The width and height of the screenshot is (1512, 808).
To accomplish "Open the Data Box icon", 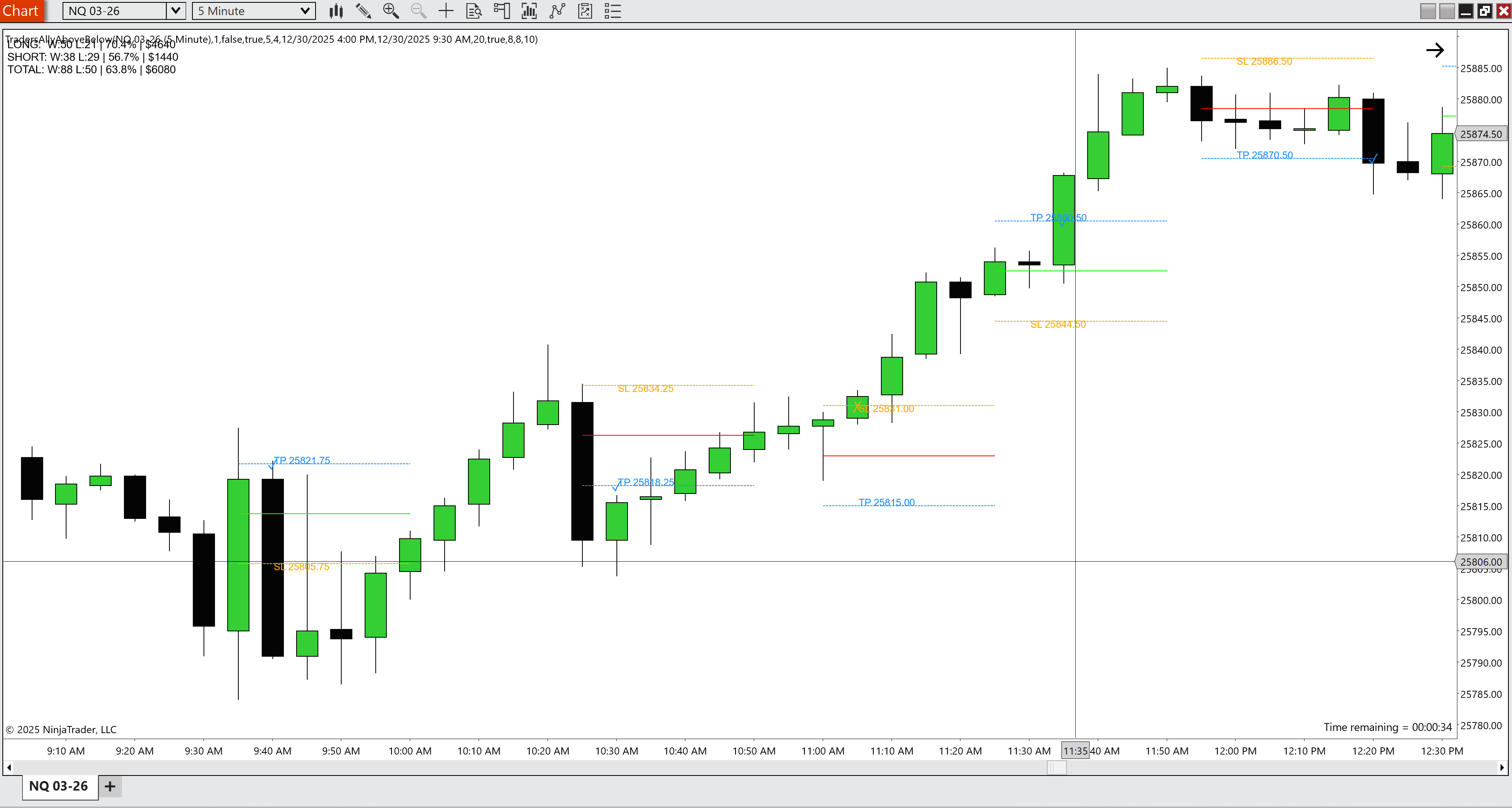I will tap(474, 11).
